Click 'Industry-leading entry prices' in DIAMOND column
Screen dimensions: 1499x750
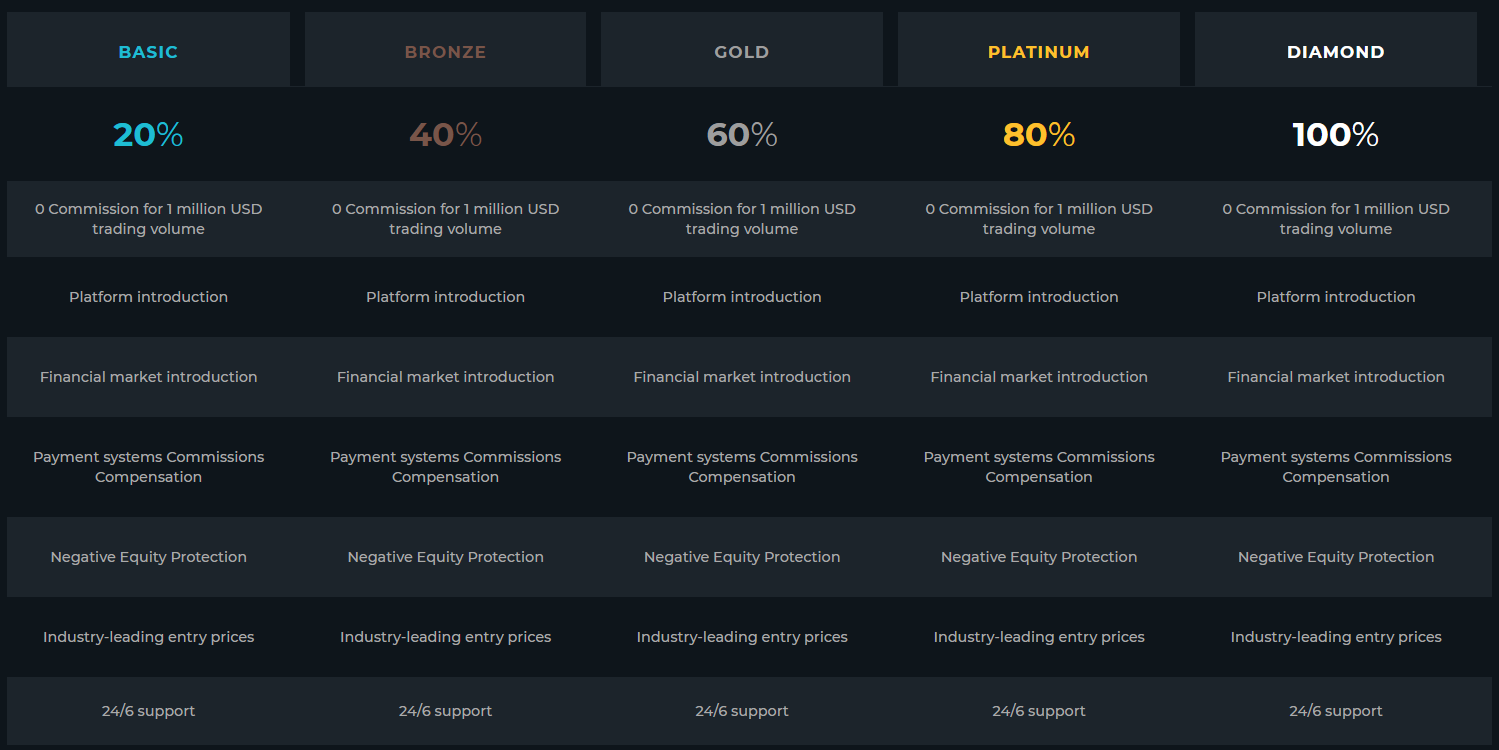tap(1336, 637)
